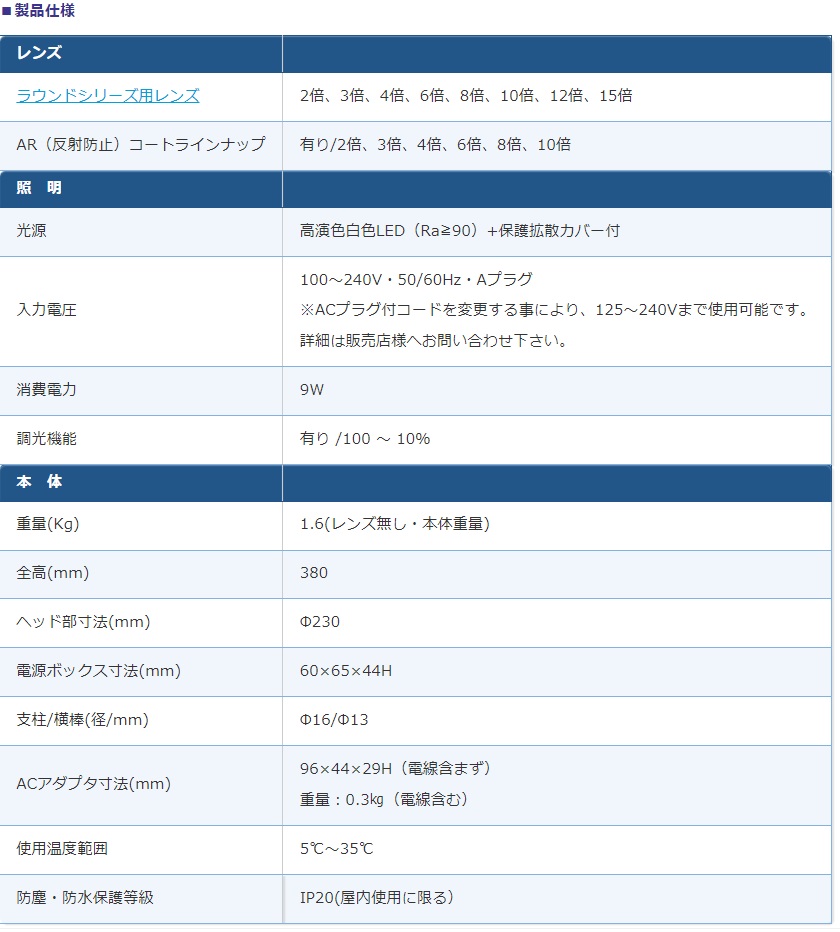Image resolution: width=840 pixels, height=932 pixels.
Task: Click the ※ACプラグ付コード note line
Action: click(555, 310)
